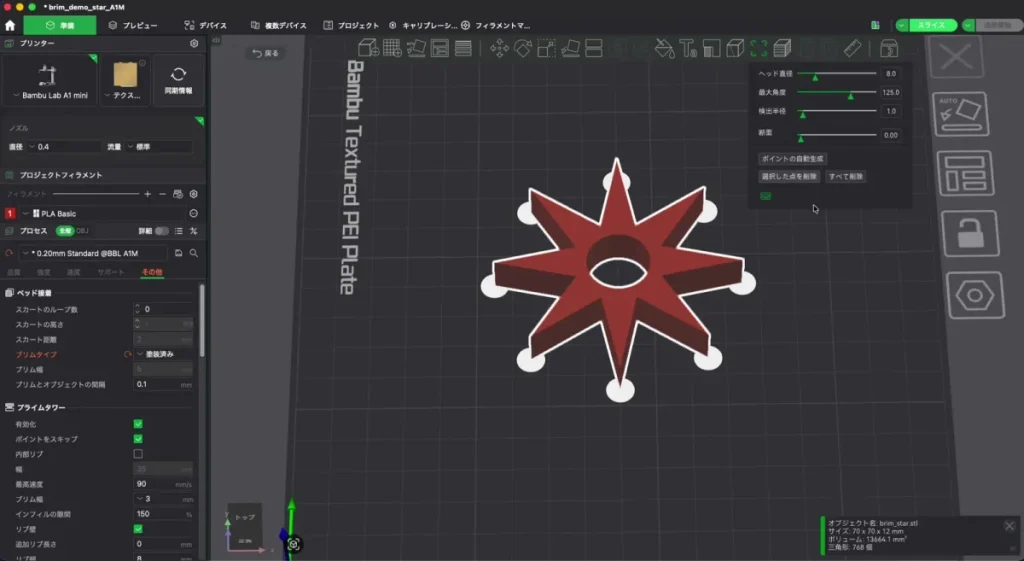Open the サポート settings tab
Screen dimensions: 1024x561
[110, 272]
